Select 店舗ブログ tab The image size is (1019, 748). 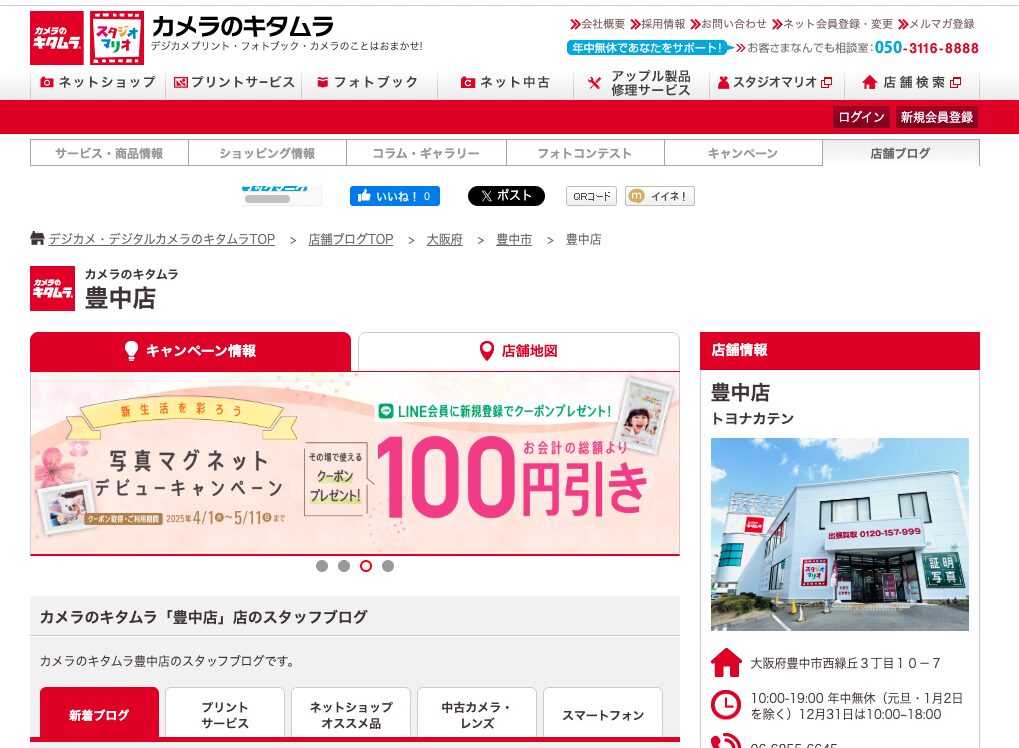[901, 153]
